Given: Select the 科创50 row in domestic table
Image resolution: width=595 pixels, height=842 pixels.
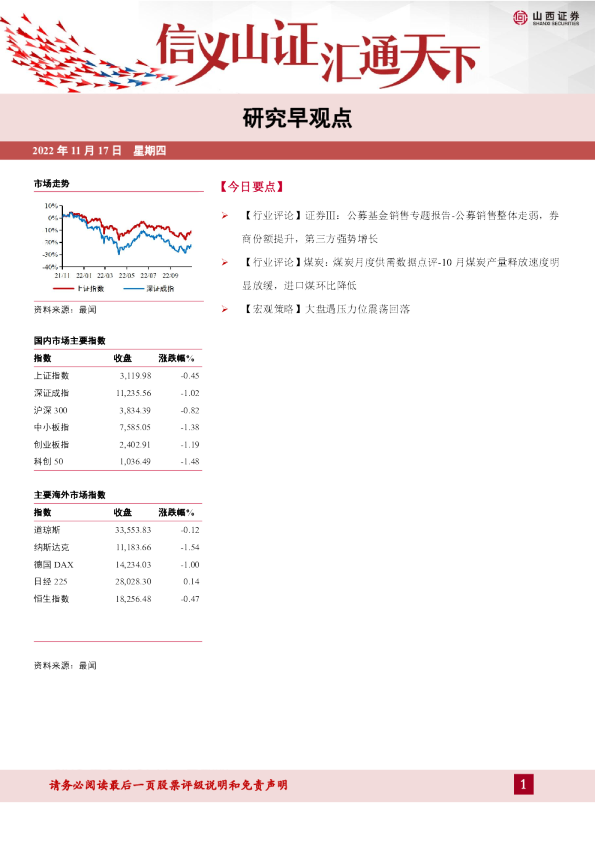Looking at the screenshot, I should pyautogui.click(x=117, y=461).
